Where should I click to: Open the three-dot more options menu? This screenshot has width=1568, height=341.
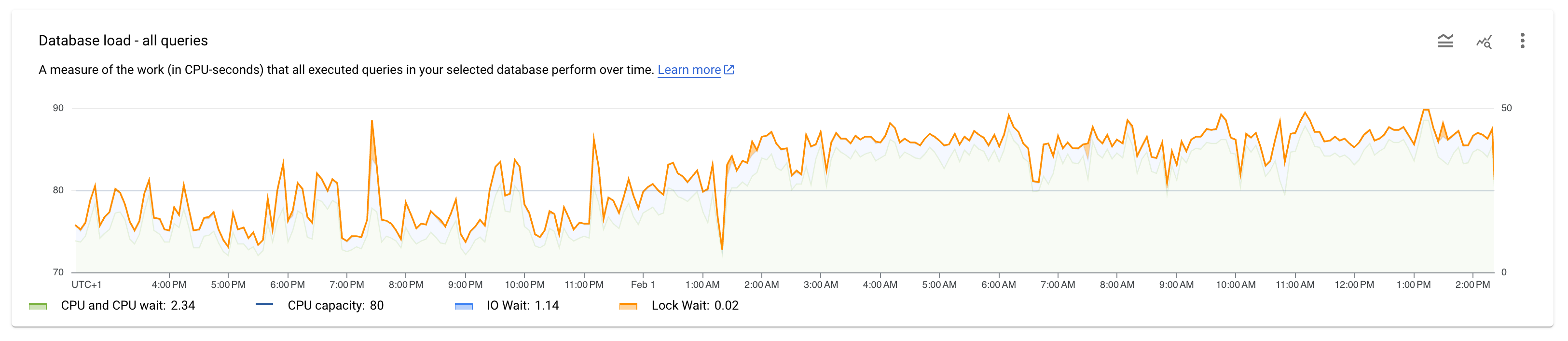(1522, 41)
